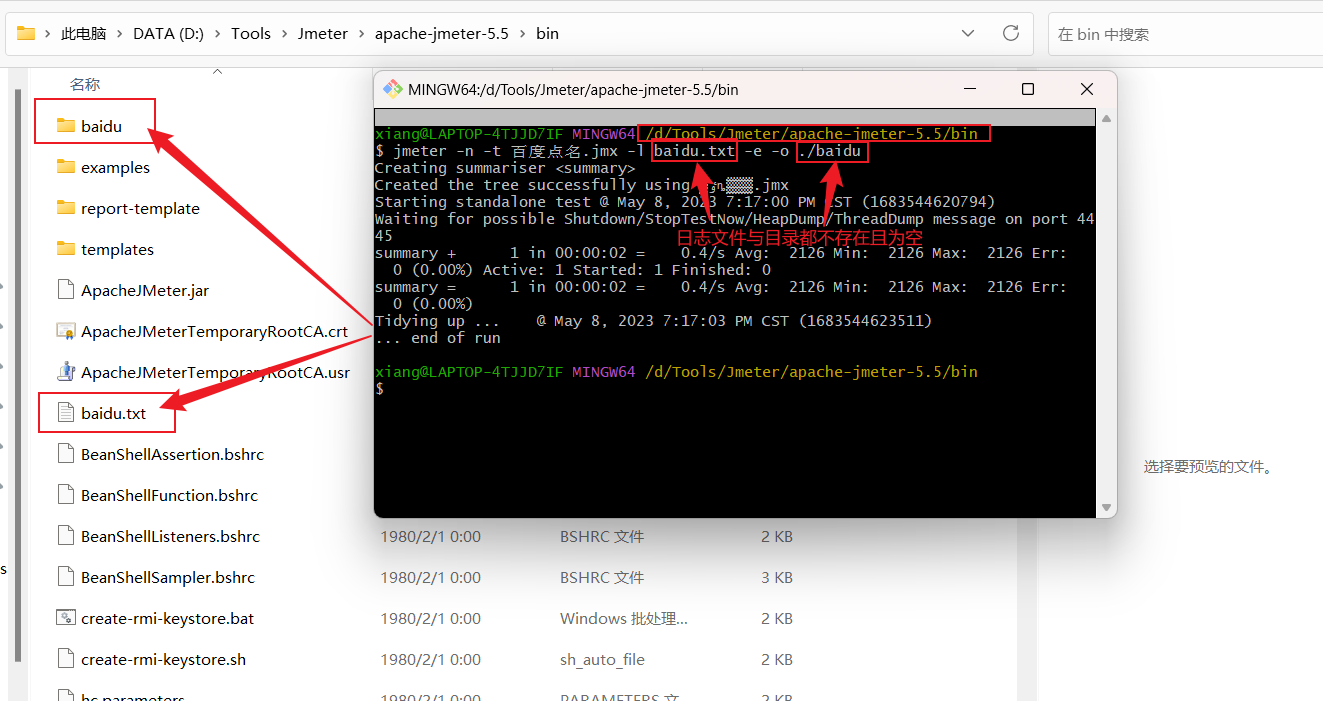Click the BeanShellListeners.bshrc file icon

(66, 536)
